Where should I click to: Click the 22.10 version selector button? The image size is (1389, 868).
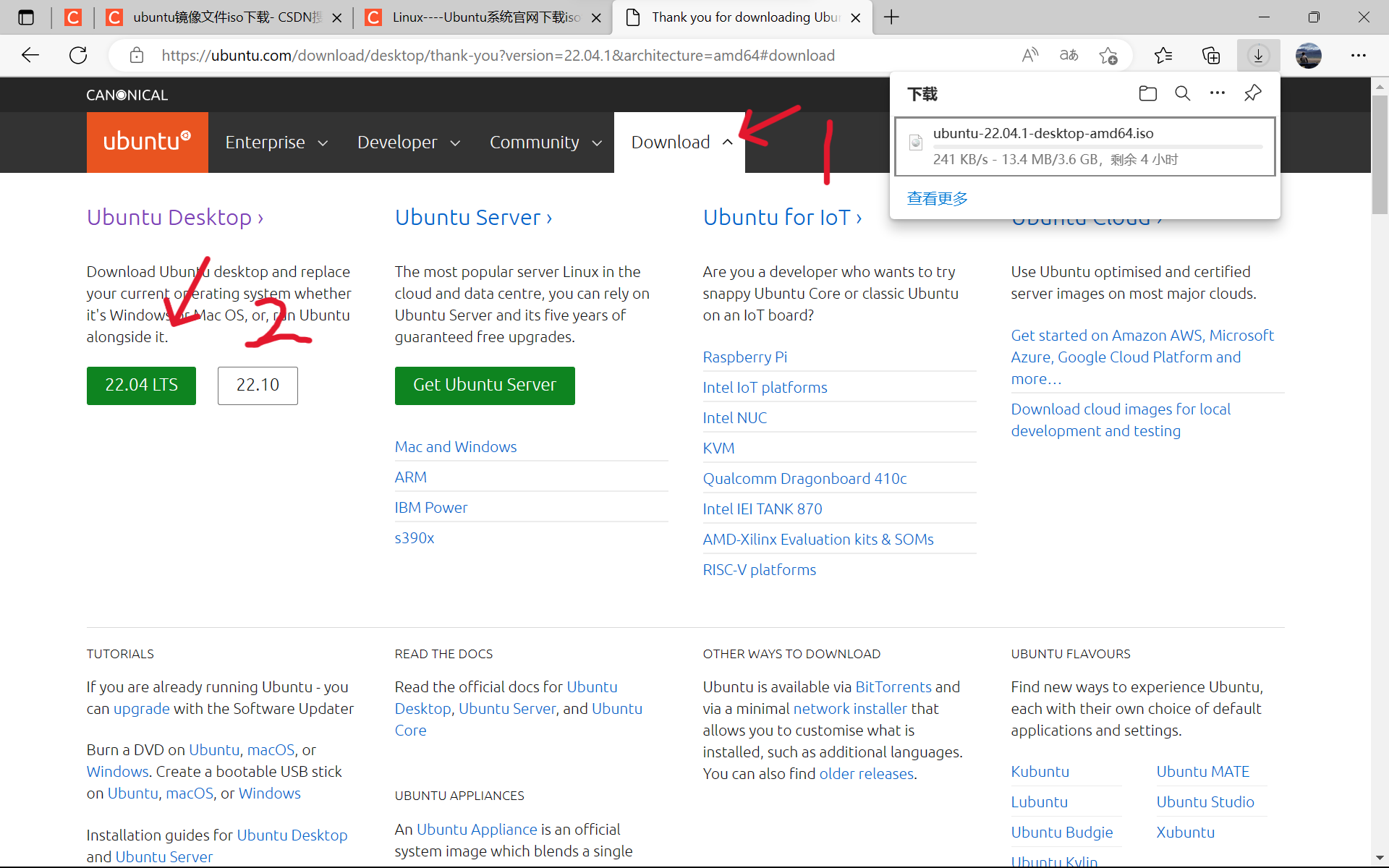257,384
